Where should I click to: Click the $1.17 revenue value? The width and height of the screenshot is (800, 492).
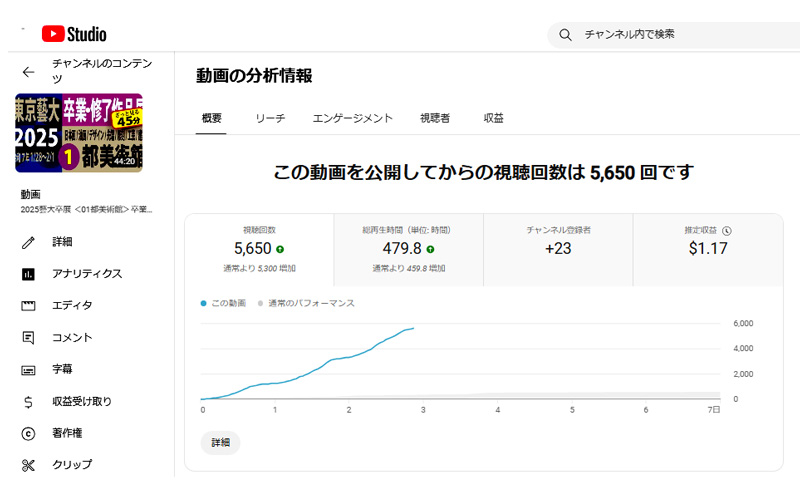(x=708, y=249)
